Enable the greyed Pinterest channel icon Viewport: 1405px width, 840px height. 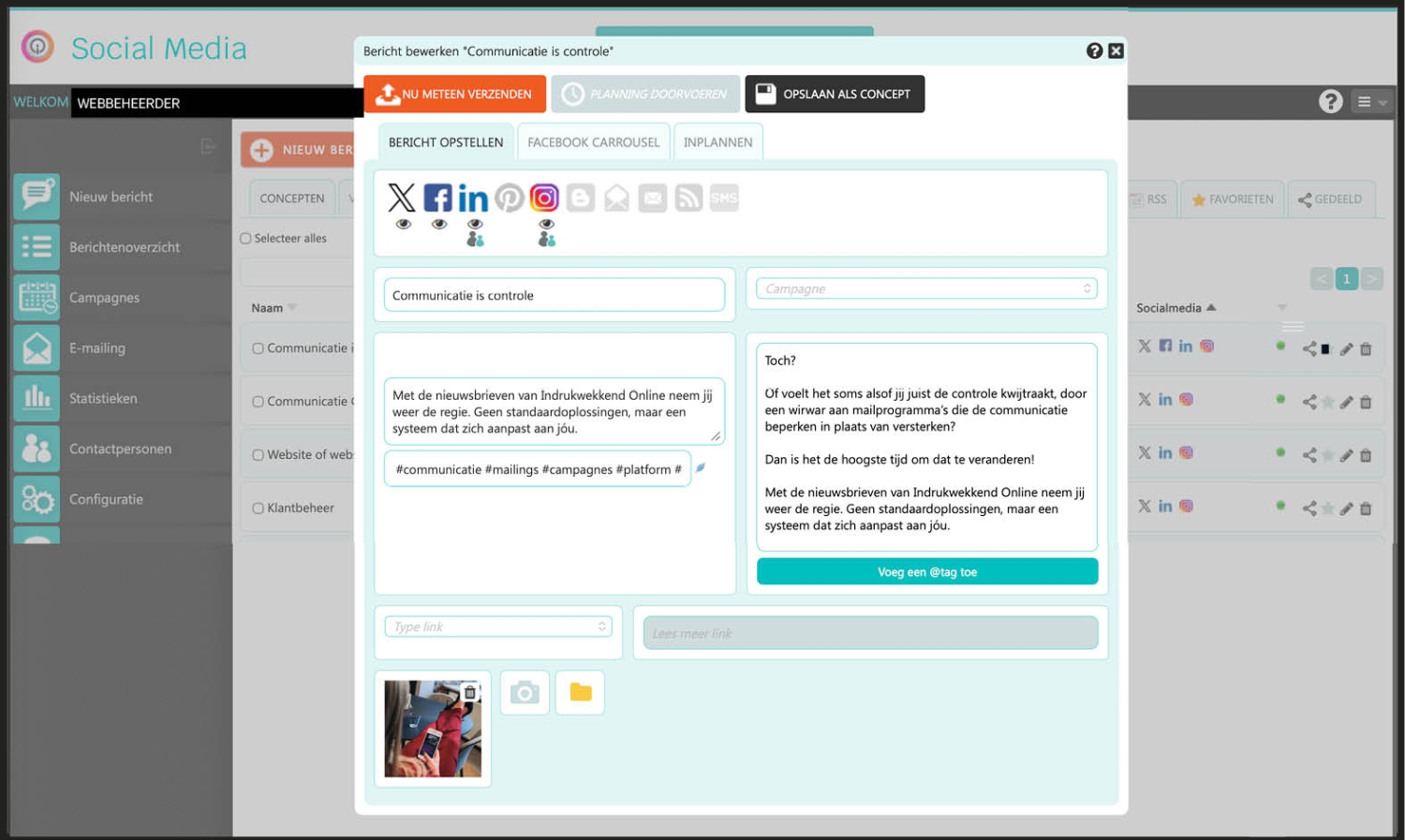pyautogui.click(x=510, y=198)
